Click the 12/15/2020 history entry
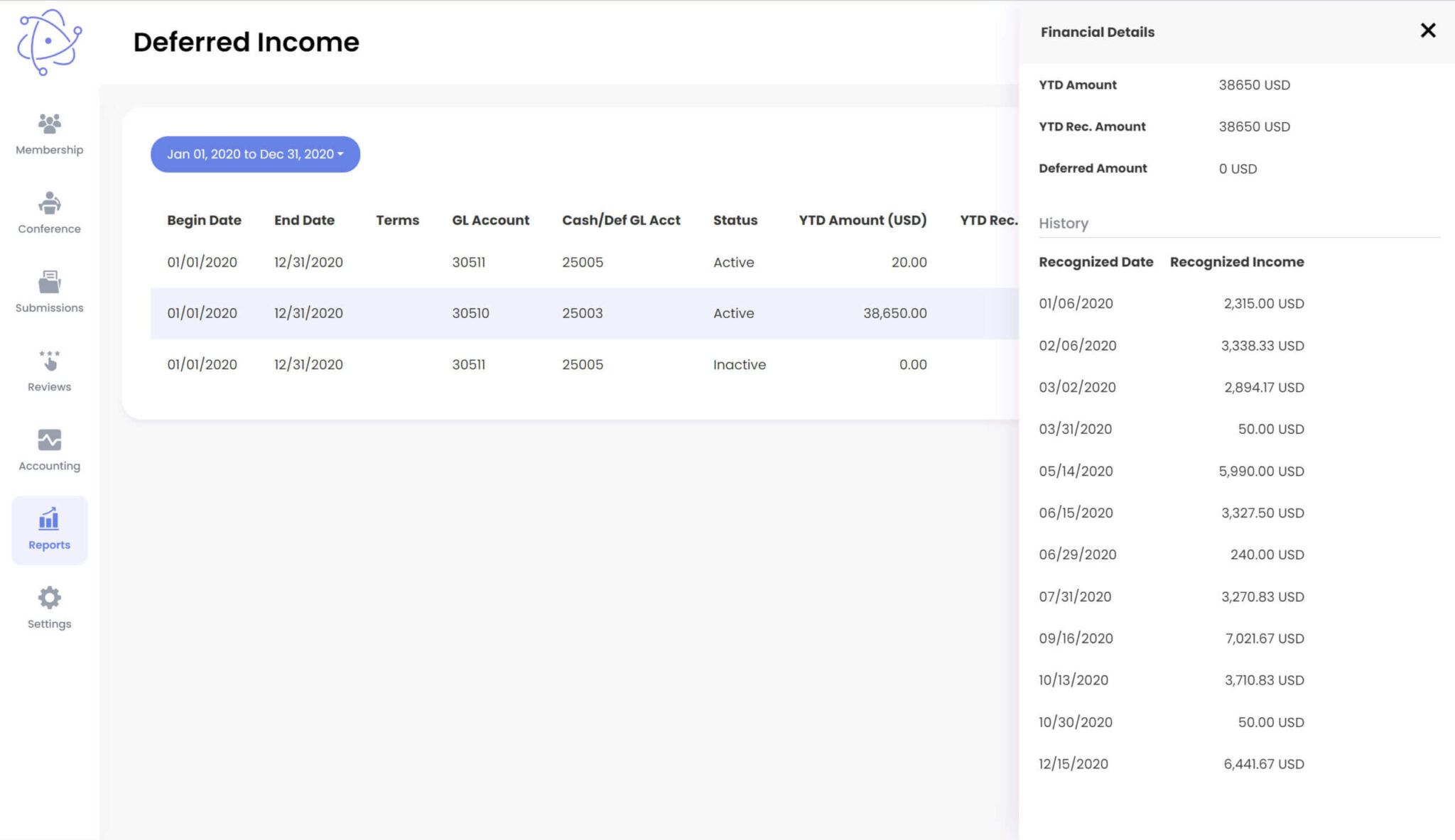Screen dimensions: 1455x840 1171,763
